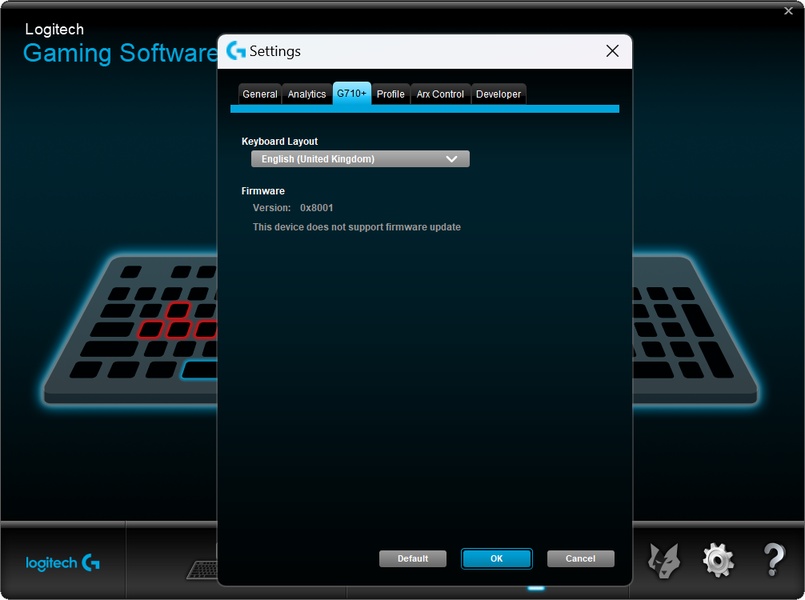Go to the Profile tab
805x600 pixels.
click(391, 94)
